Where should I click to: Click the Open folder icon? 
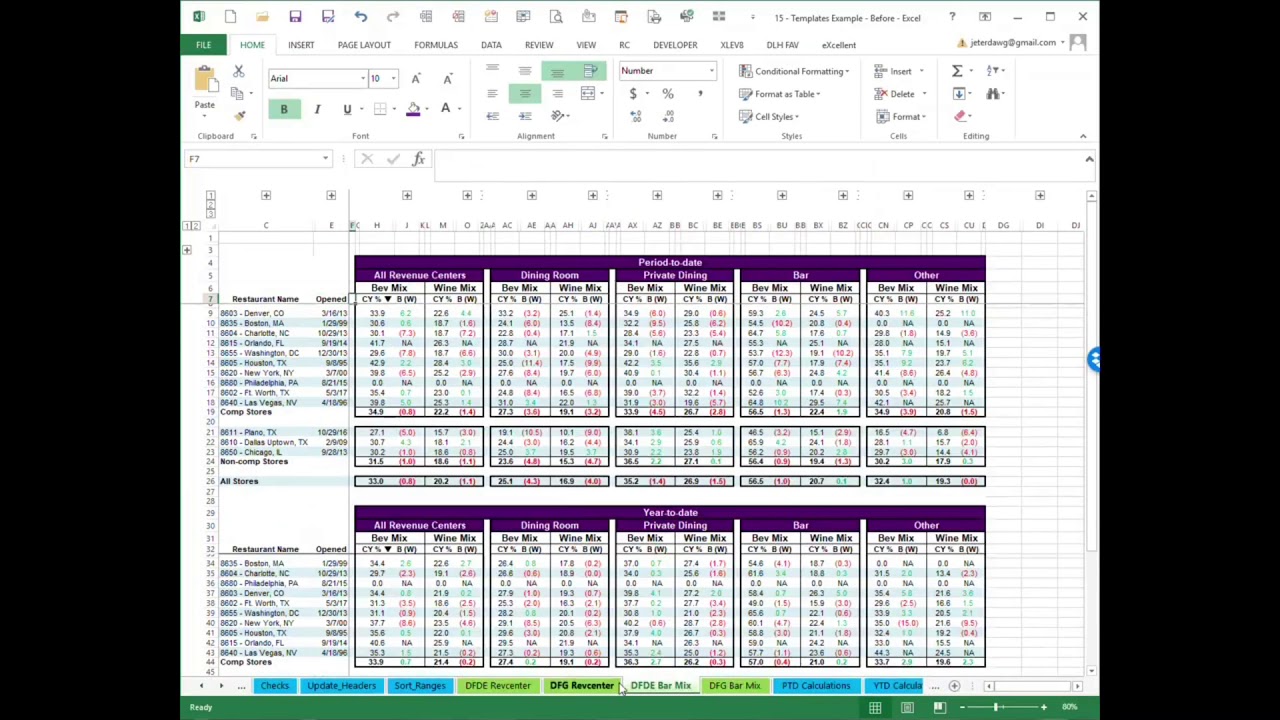pos(262,17)
